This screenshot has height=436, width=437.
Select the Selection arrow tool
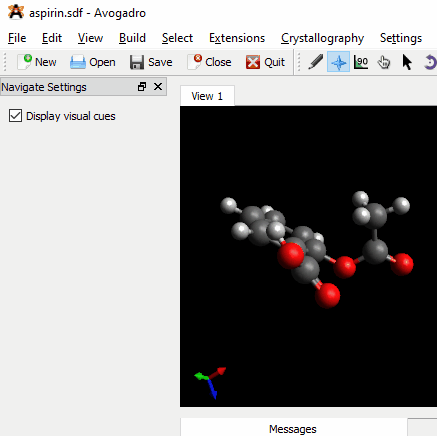(x=407, y=62)
